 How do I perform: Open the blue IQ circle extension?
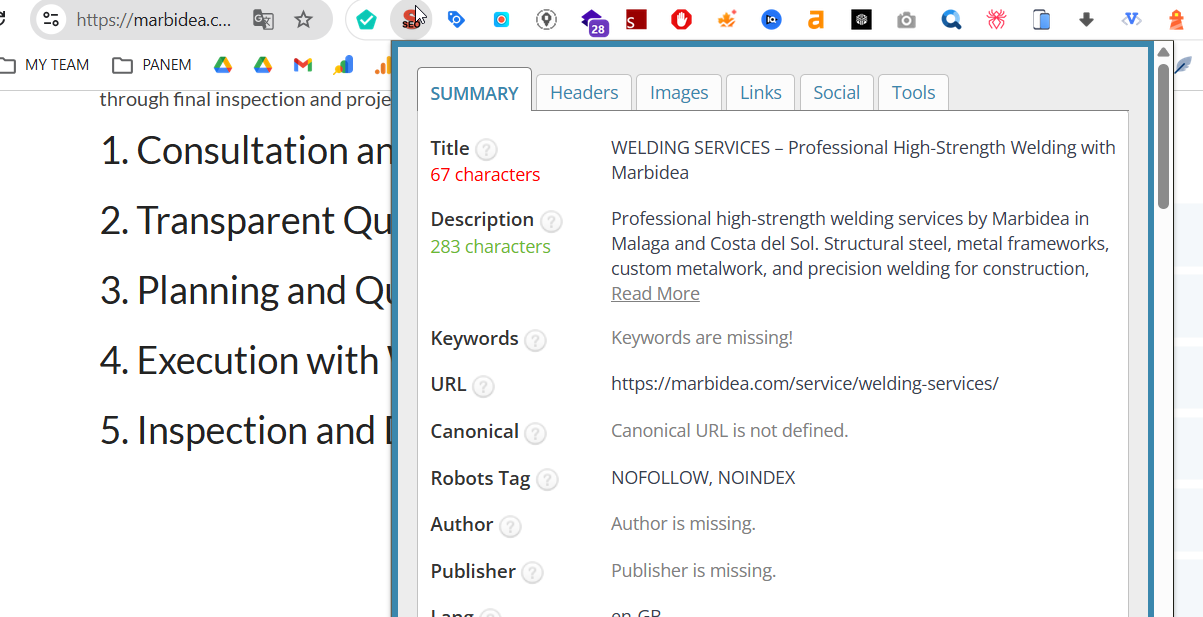tap(771, 20)
